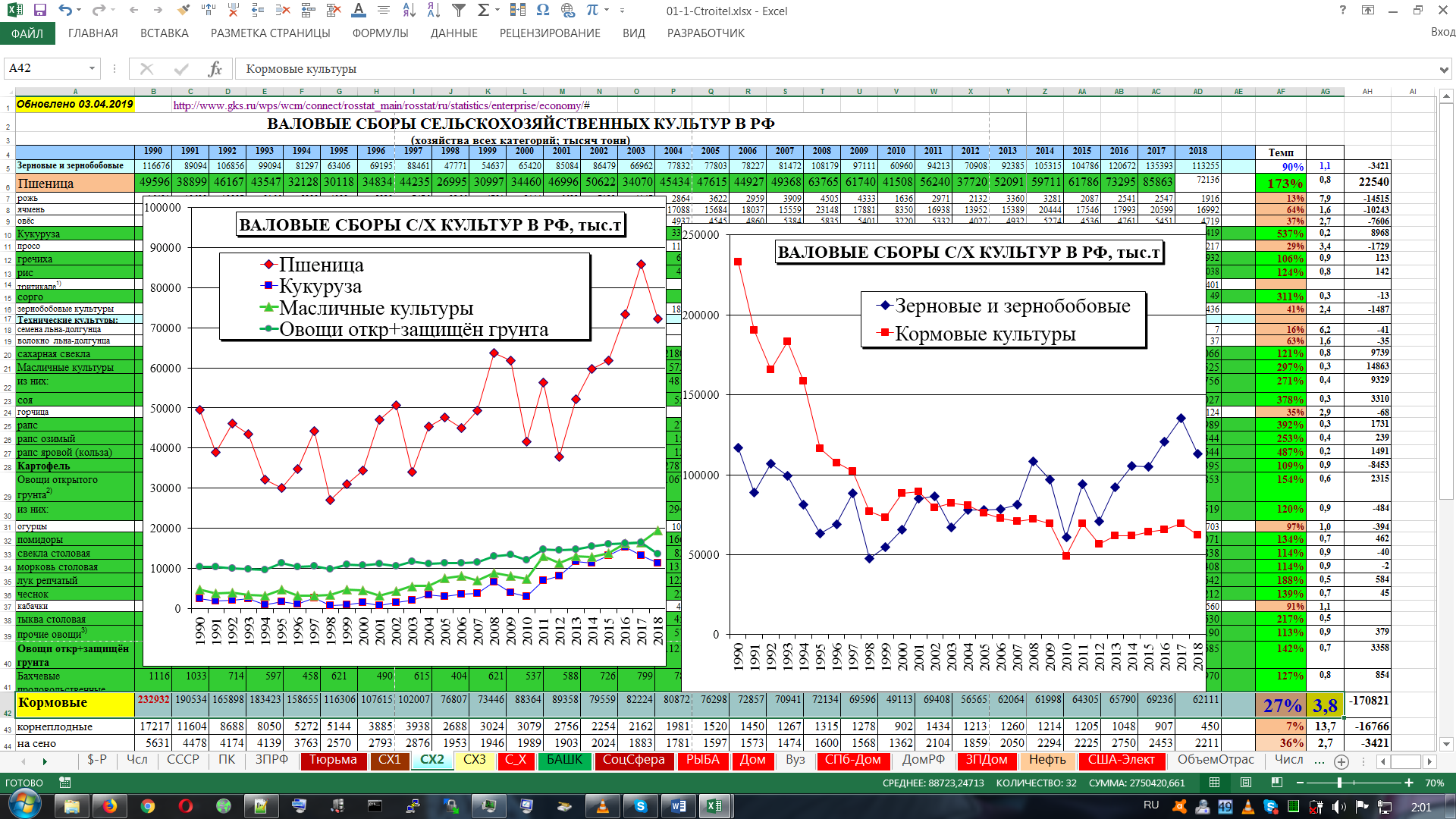The height and width of the screenshot is (819, 1456).
Task: Click the Save icon in quick access toolbar
Action: [39, 11]
